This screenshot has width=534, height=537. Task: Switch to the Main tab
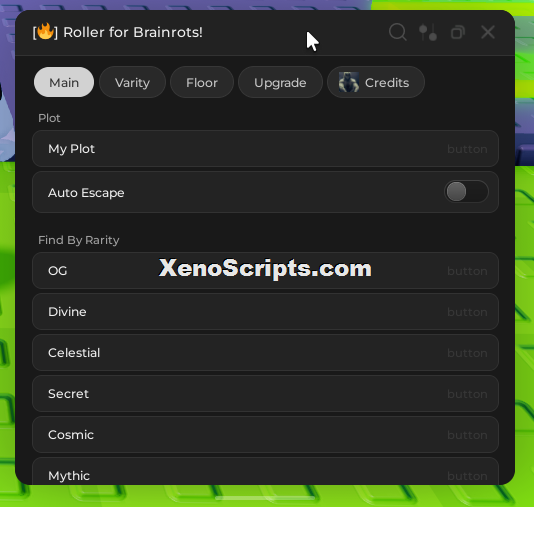[x=64, y=82]
